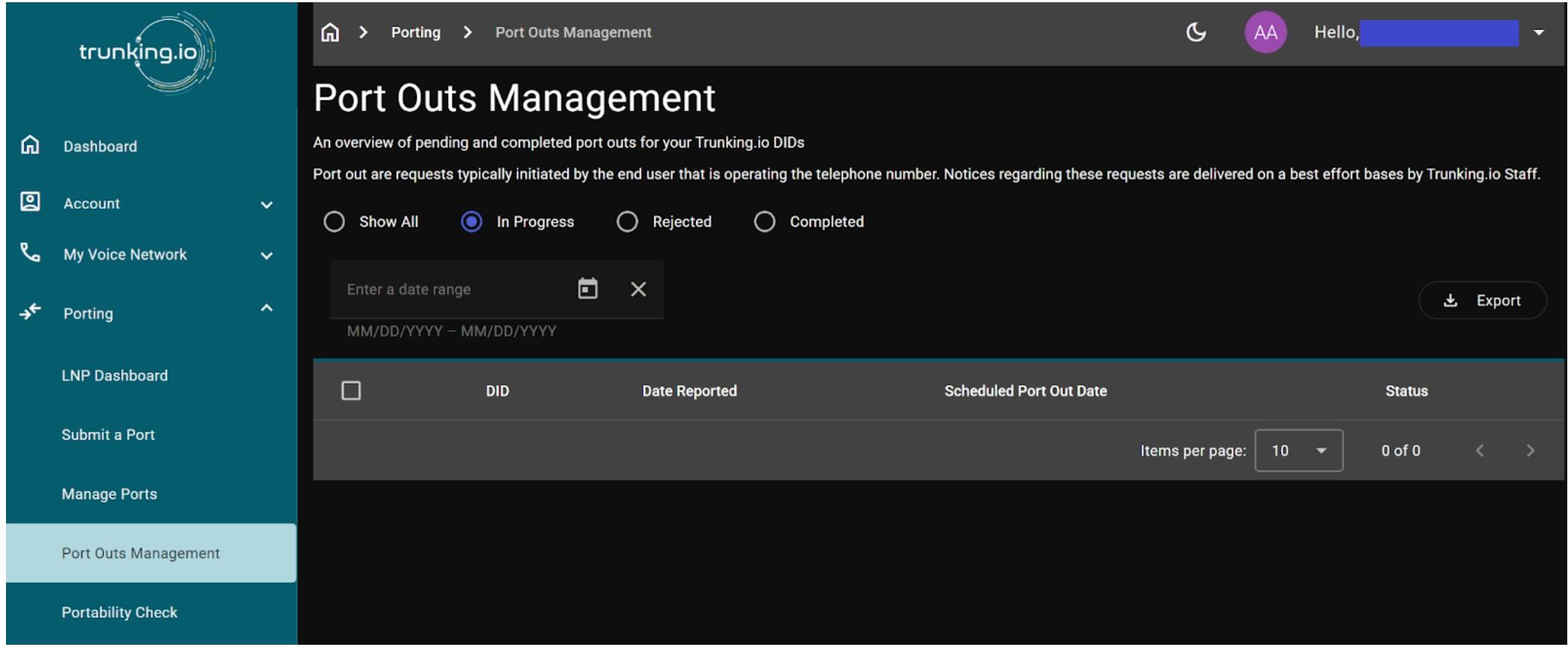Open Manage Ports menu item
This screenshot has height=647, width=1568.
(x=109, y=494)
